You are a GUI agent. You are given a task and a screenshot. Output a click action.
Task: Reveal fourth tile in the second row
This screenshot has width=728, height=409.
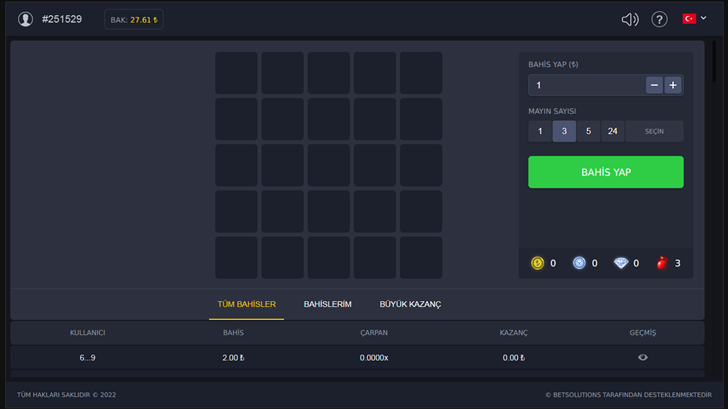click(x=375, y=119)
